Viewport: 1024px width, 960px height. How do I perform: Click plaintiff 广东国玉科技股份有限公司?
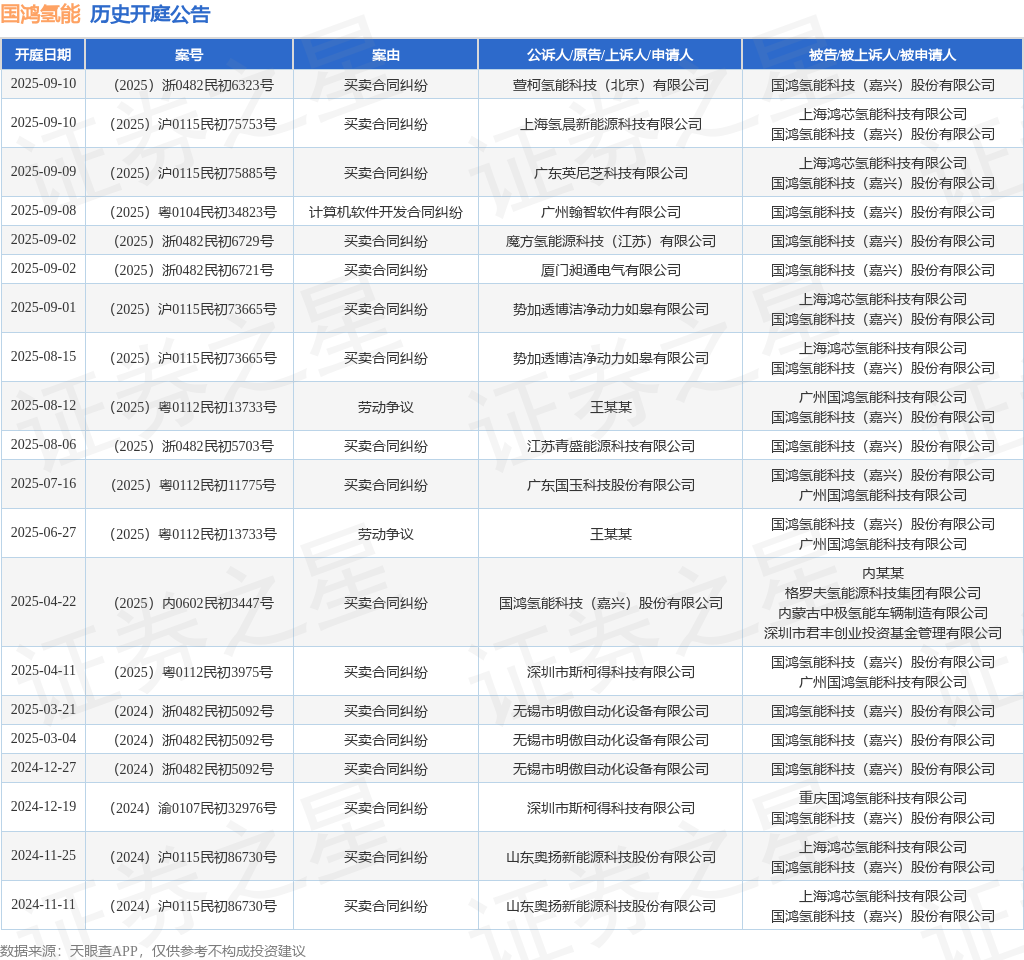[610, 485]
